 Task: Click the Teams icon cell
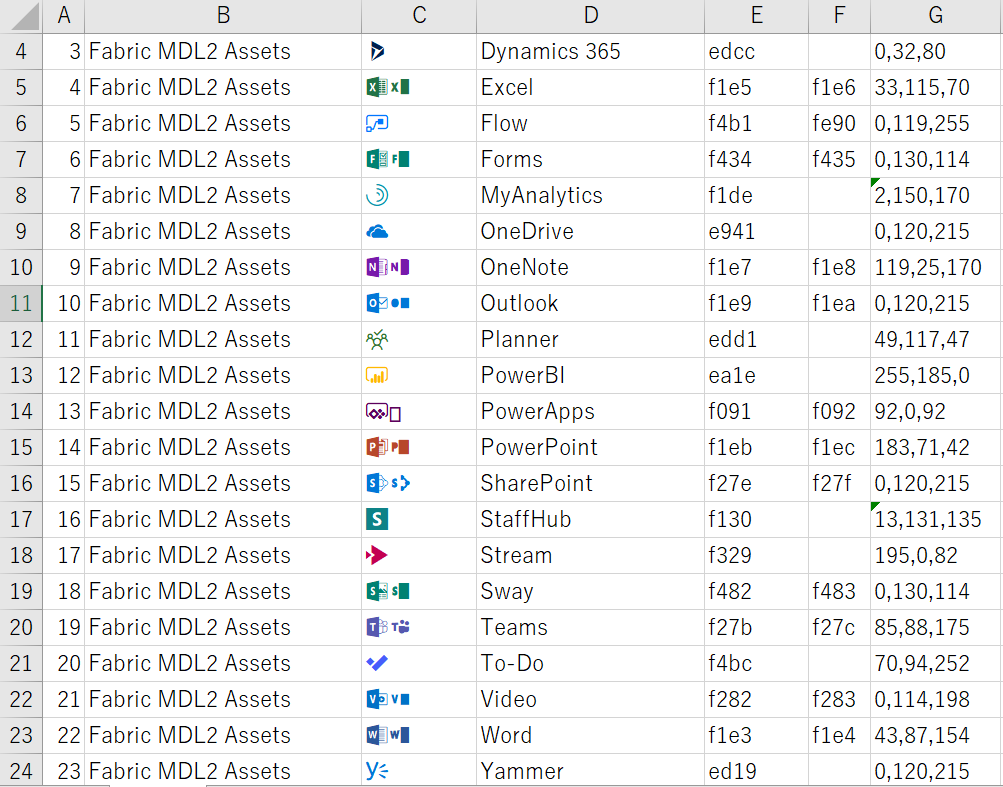(x=419, y=627)
